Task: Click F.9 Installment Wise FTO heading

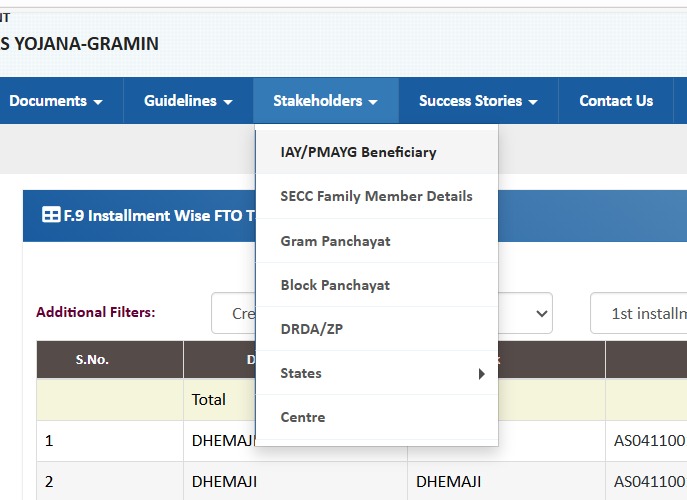Action: point(159,216)
